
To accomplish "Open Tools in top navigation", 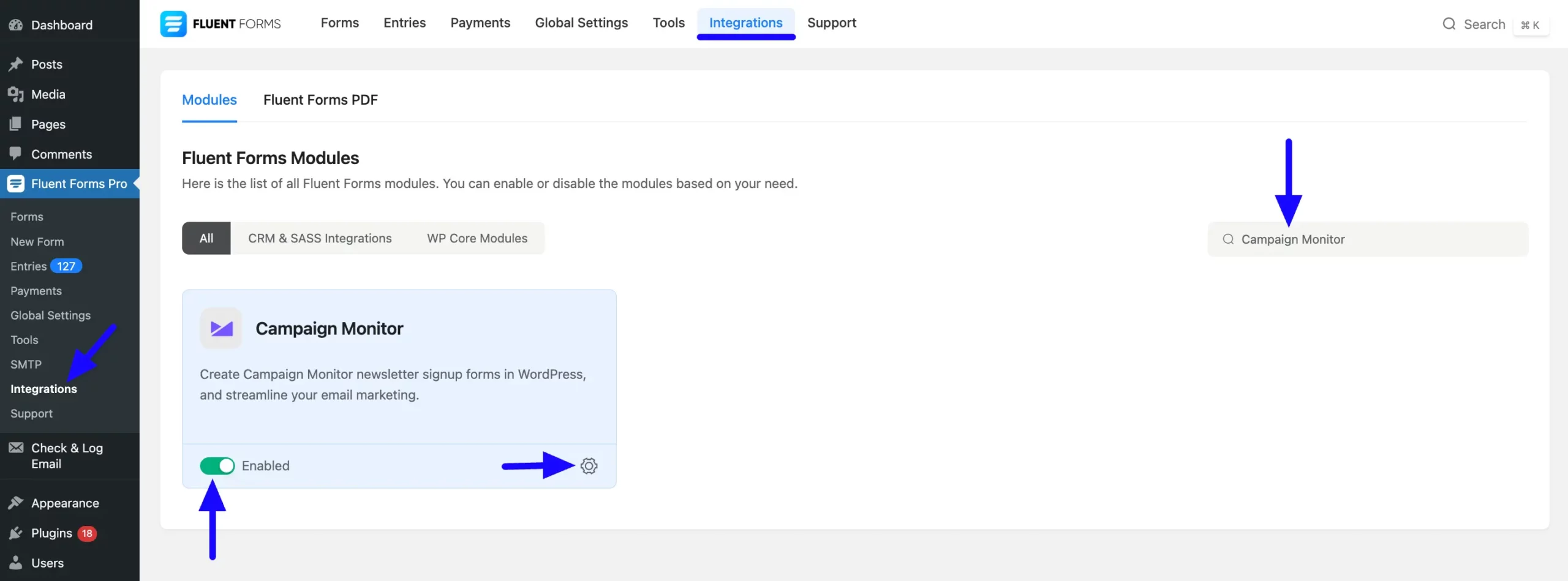I will [669, 23].
